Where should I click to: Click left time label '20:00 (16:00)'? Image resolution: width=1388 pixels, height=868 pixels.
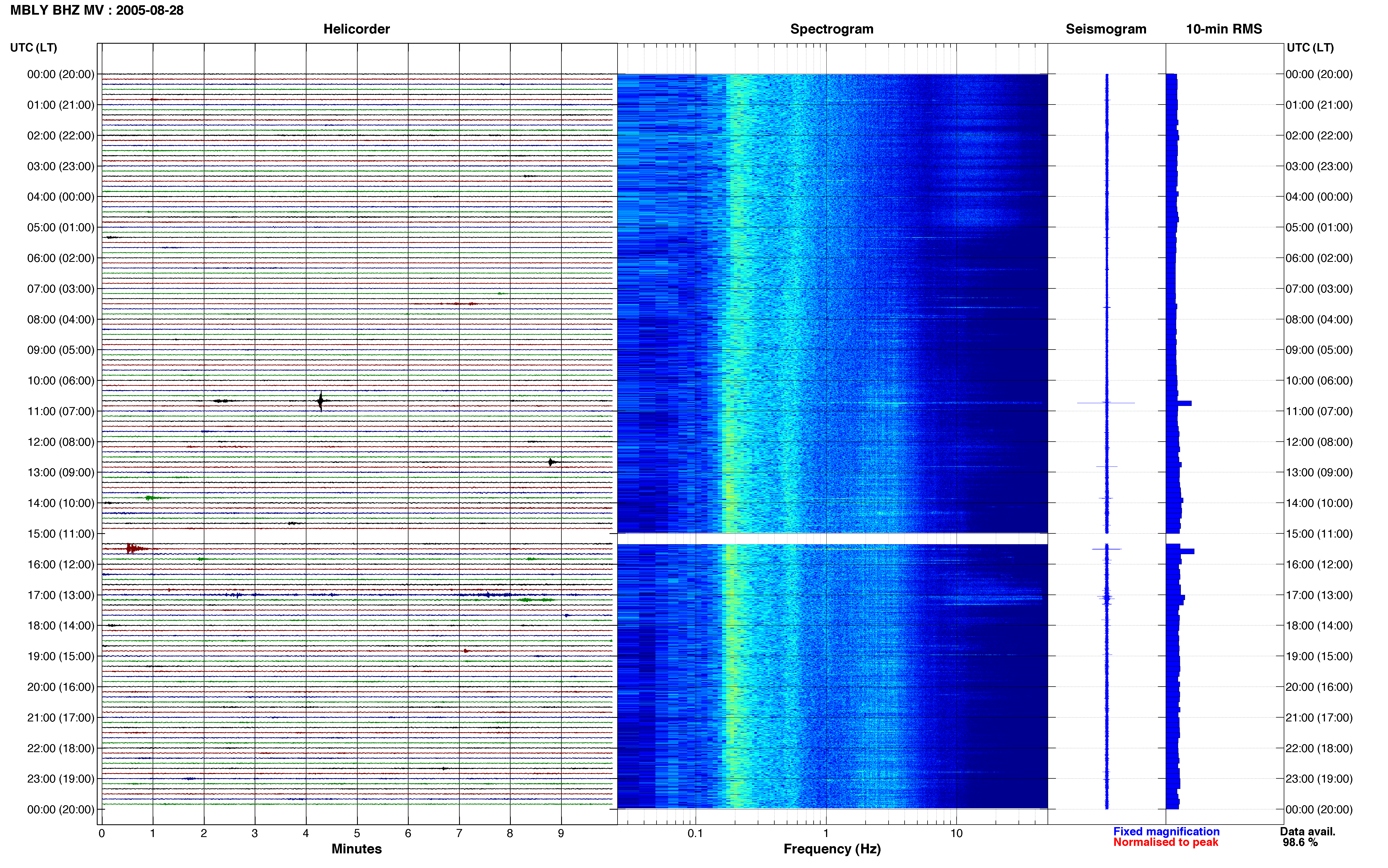(61, 687)
